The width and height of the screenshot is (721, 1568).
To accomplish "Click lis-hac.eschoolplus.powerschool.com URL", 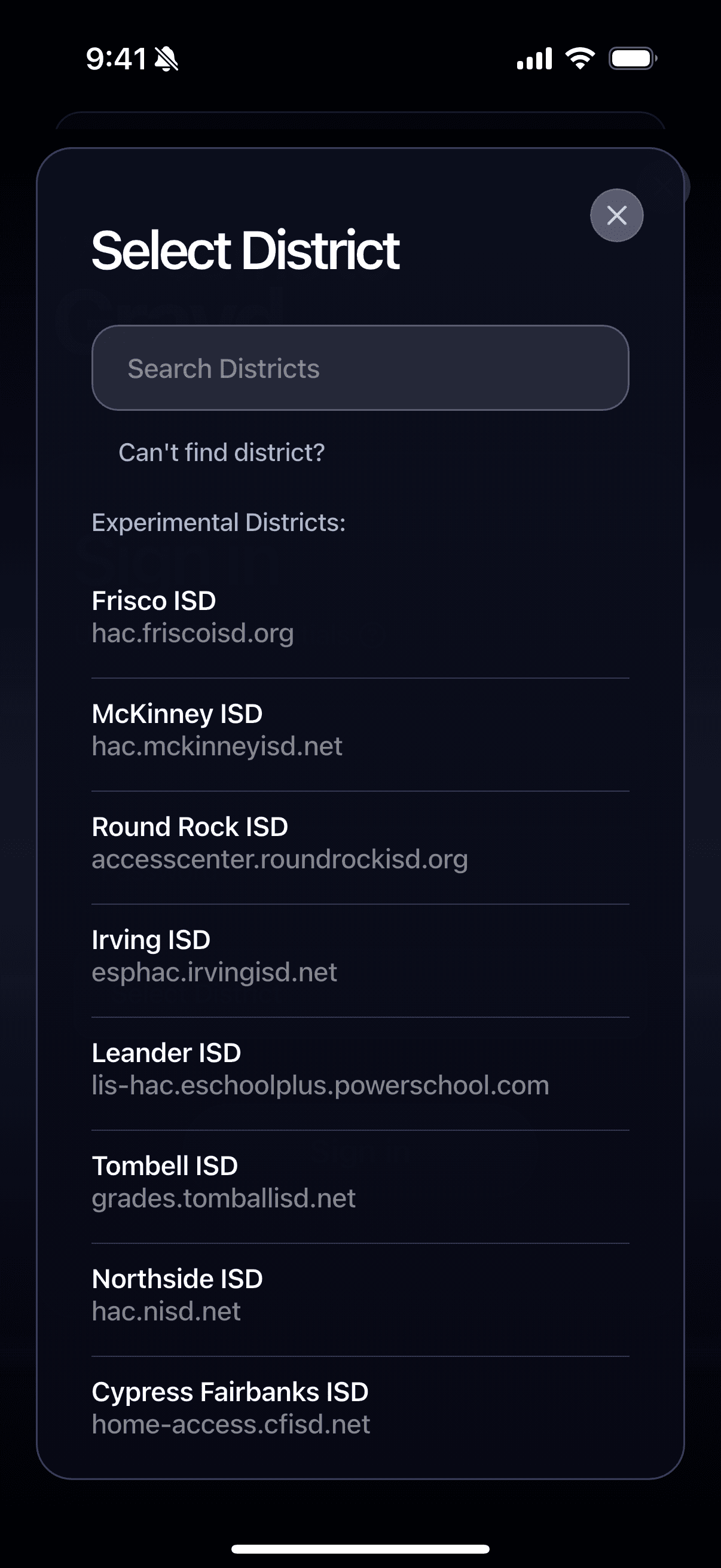I will pyautogui.click(x=320, y=1085).
